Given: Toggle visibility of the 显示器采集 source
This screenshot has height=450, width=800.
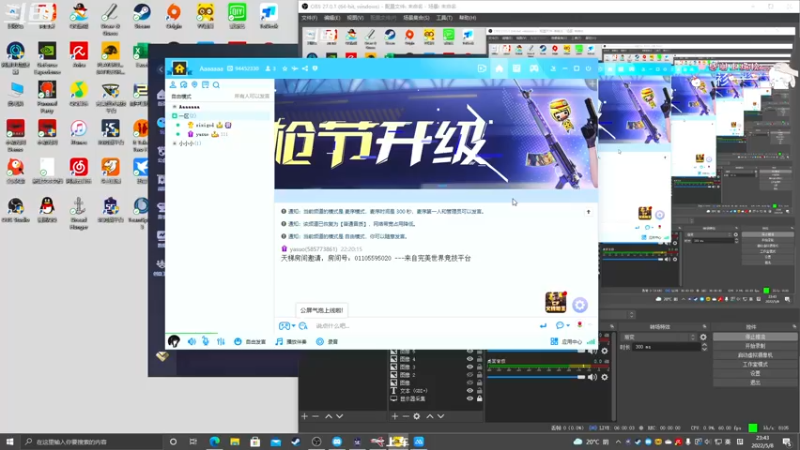Looking at the screenshot, I should click(x=470, y=398).
